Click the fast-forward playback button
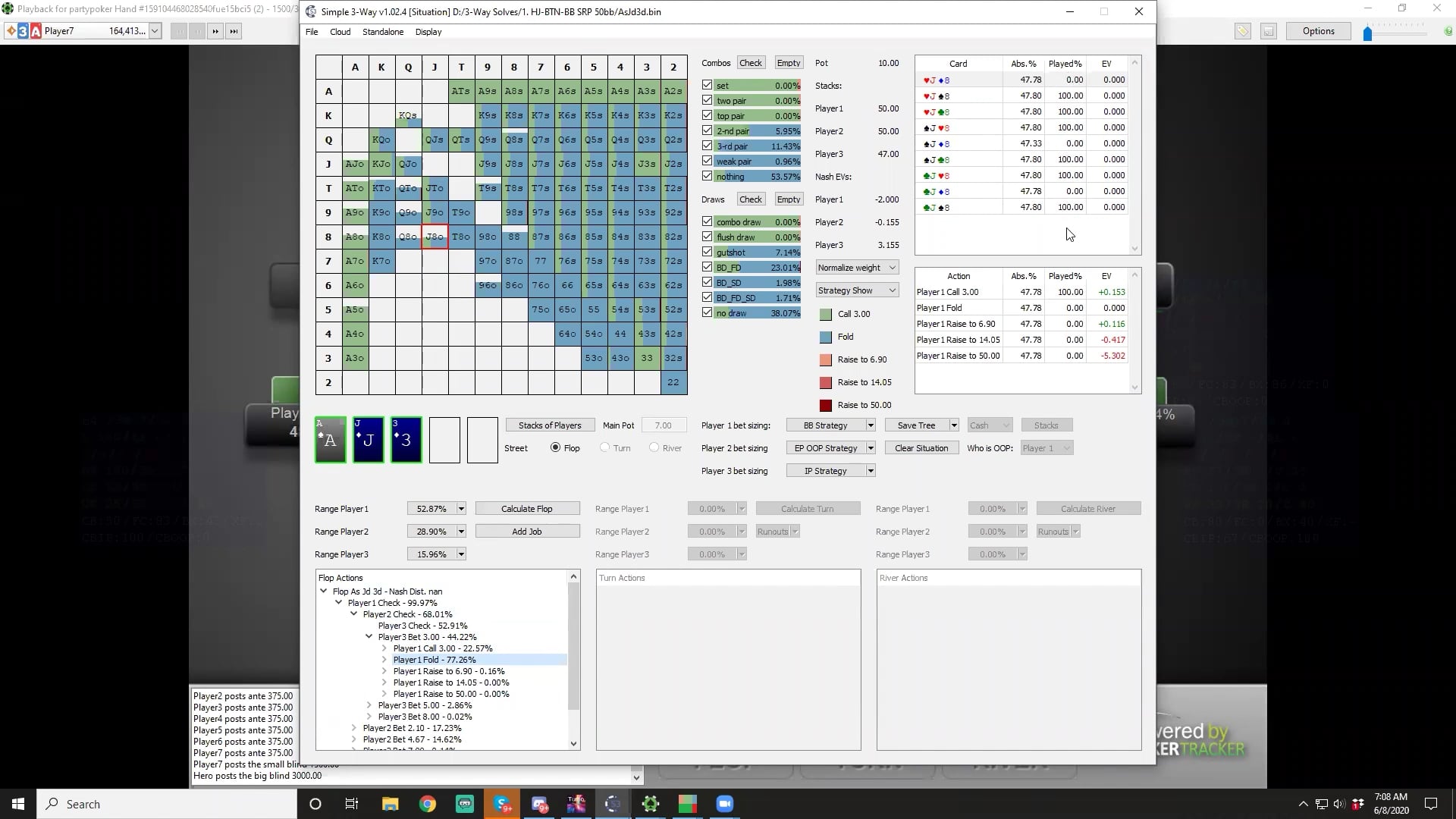The image size is (1456, 819). point(215,31)
